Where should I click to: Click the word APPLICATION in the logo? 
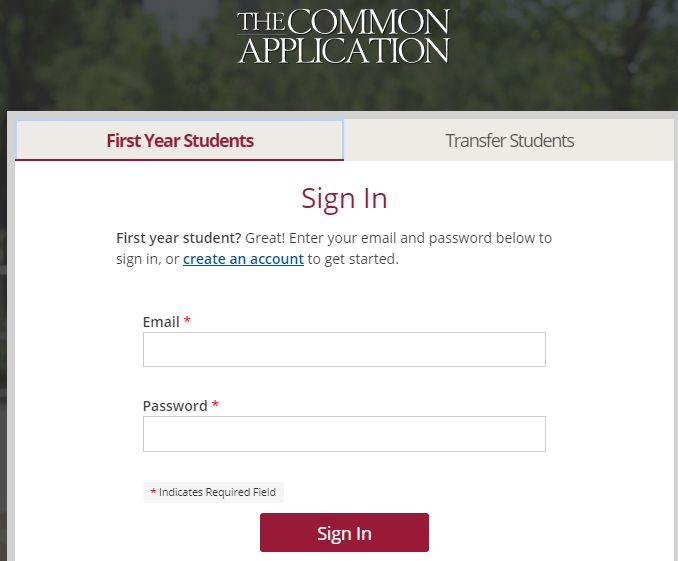point(343,50)
